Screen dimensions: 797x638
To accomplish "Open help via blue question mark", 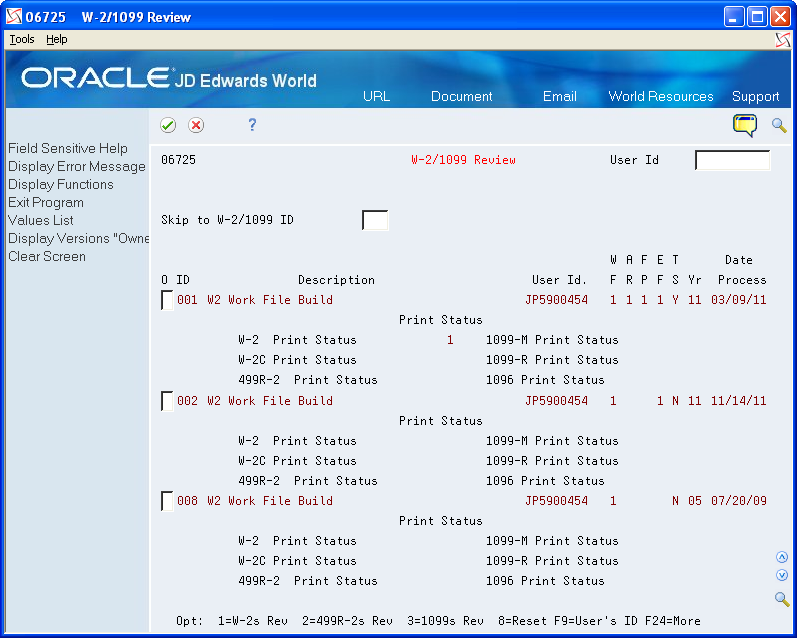I will tap(252, 125).
